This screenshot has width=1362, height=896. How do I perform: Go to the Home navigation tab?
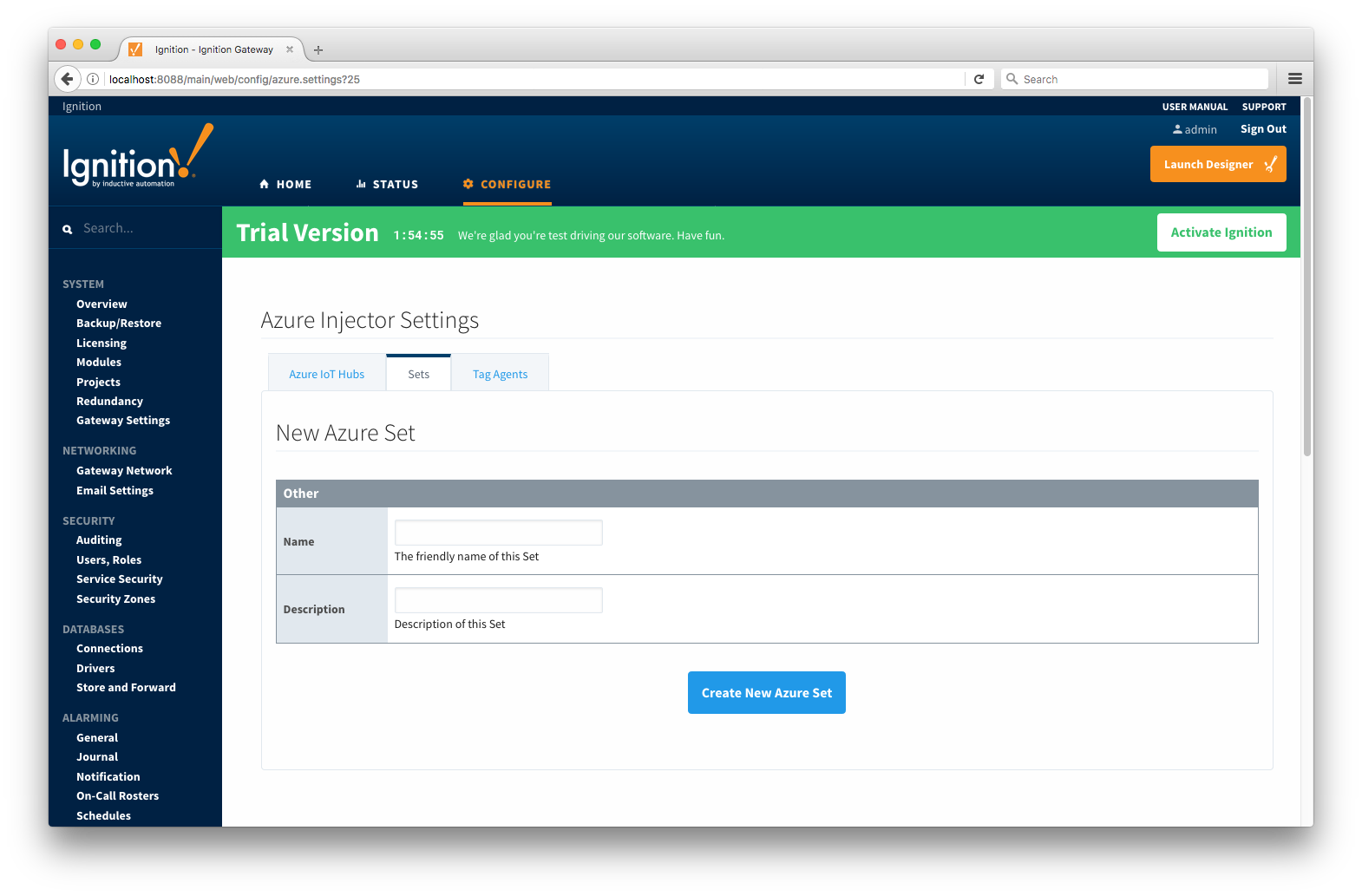(x=285, y=185)
